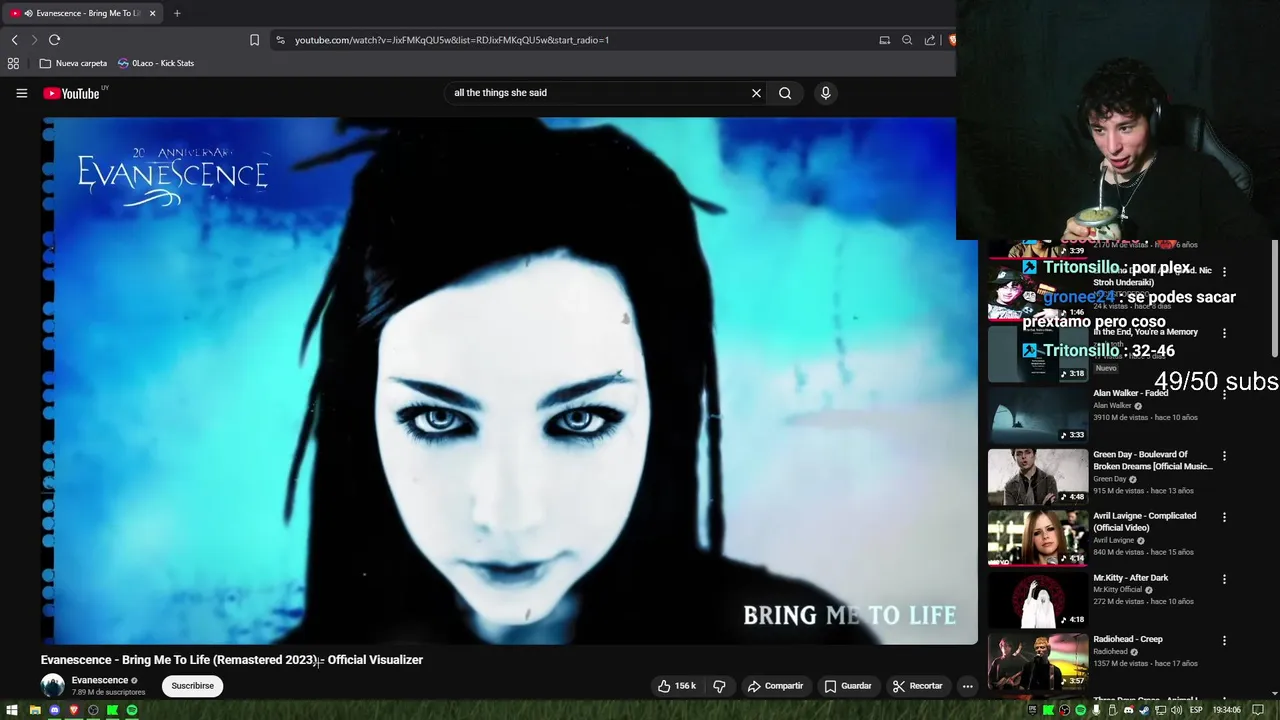Open the YouTube hamburger guide menu
Screen dimensions: 1280x720
coord(21,93)
